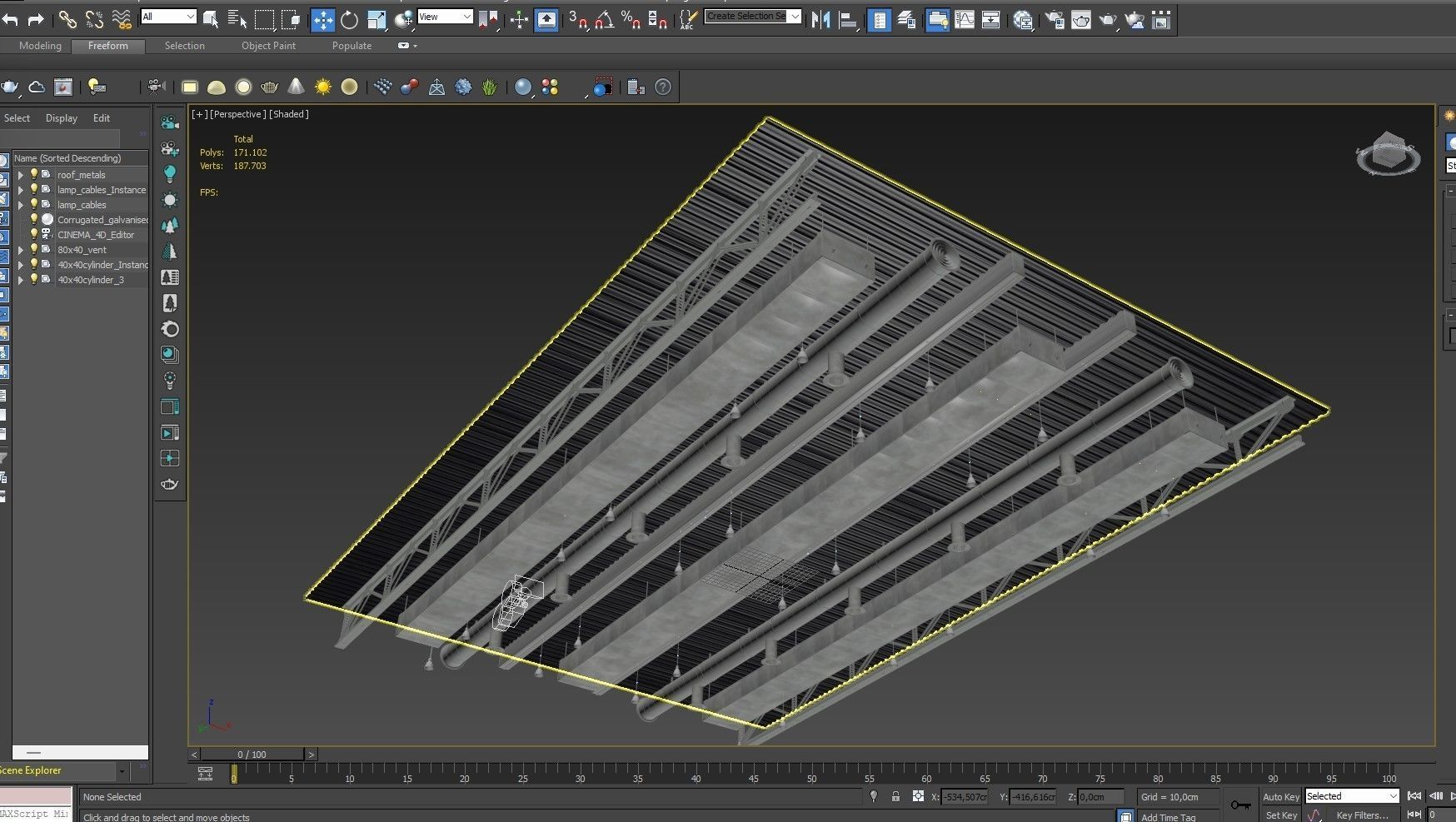The height and width of the screenshot is (822, 1456).
Task: Click the Auto Key button
Action: 1281,797
